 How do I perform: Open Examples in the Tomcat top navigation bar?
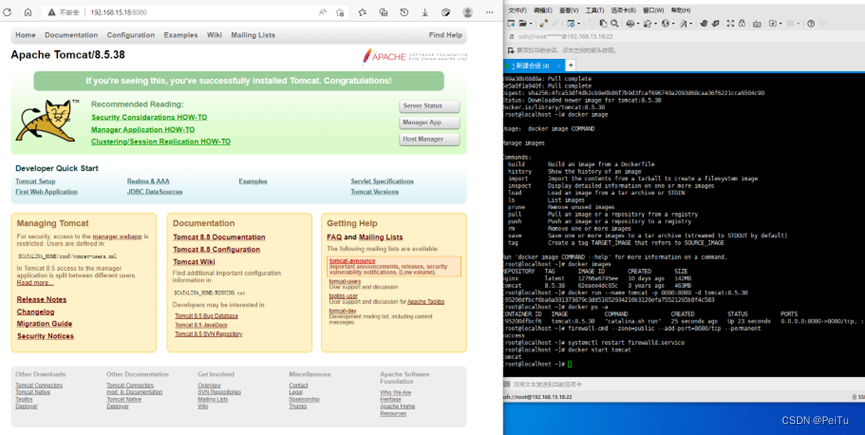pos(180,35)
